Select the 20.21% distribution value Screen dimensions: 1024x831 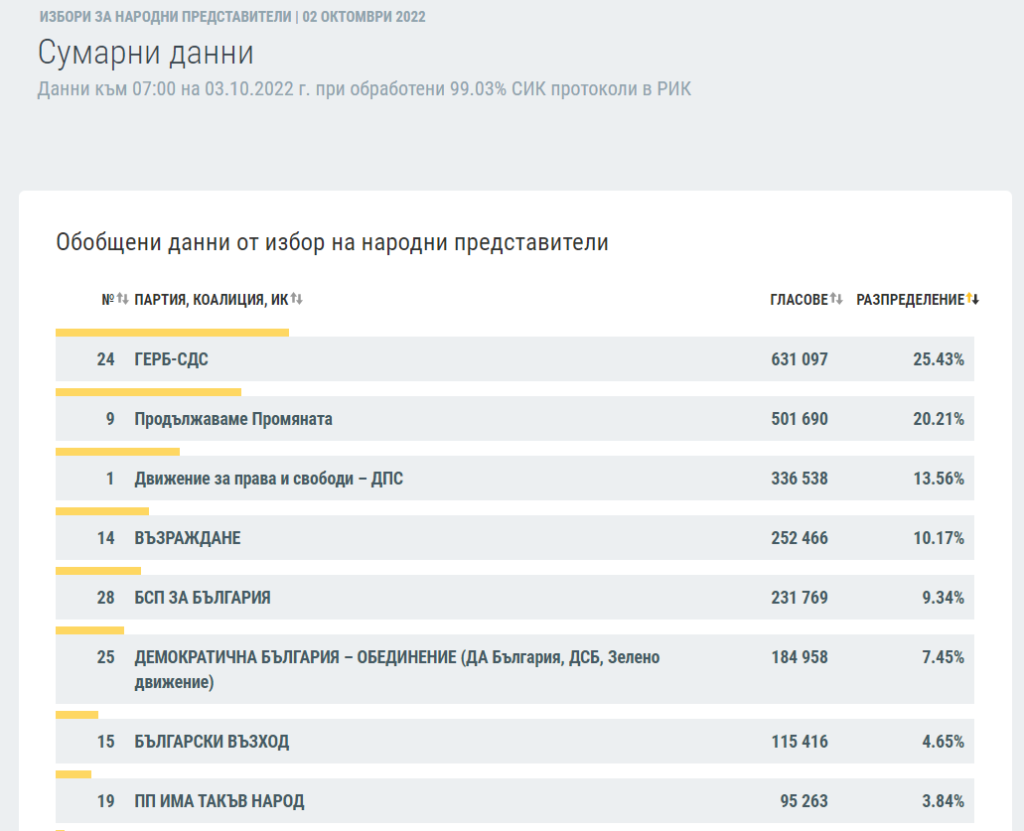tap(938, 419)
